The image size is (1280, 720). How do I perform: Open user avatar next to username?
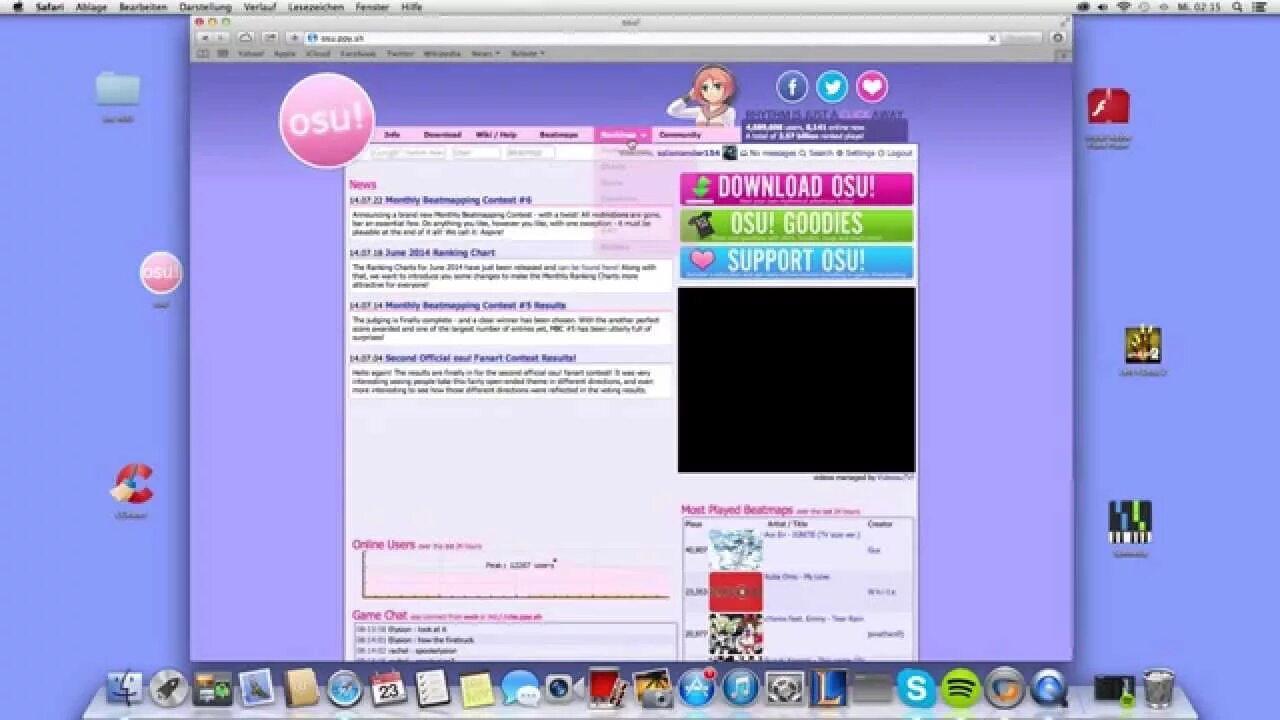pos(730,153)
